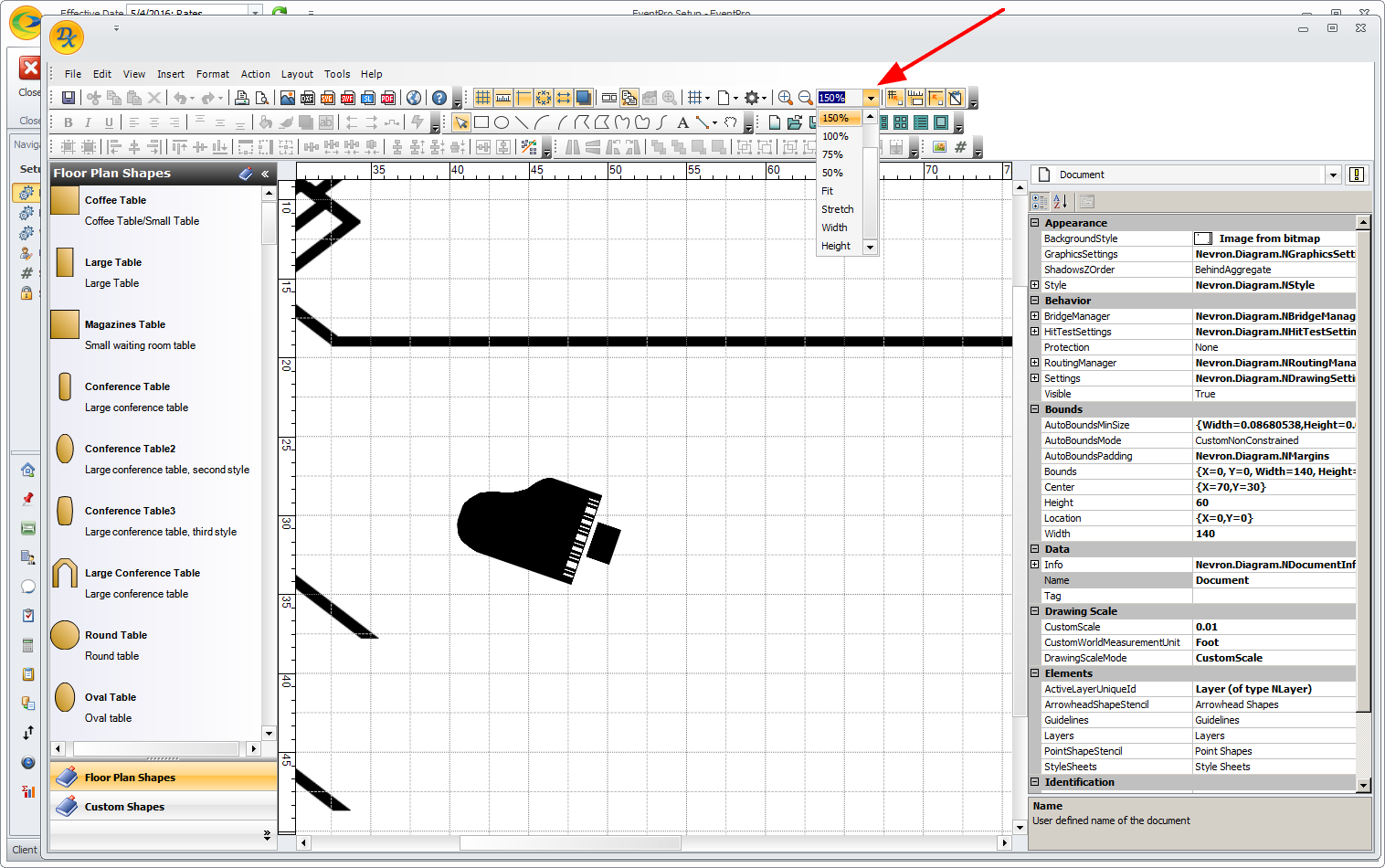The image size is (1385, 868).
Task: Export the drawing as an image file
Action: tap(288, 98)
